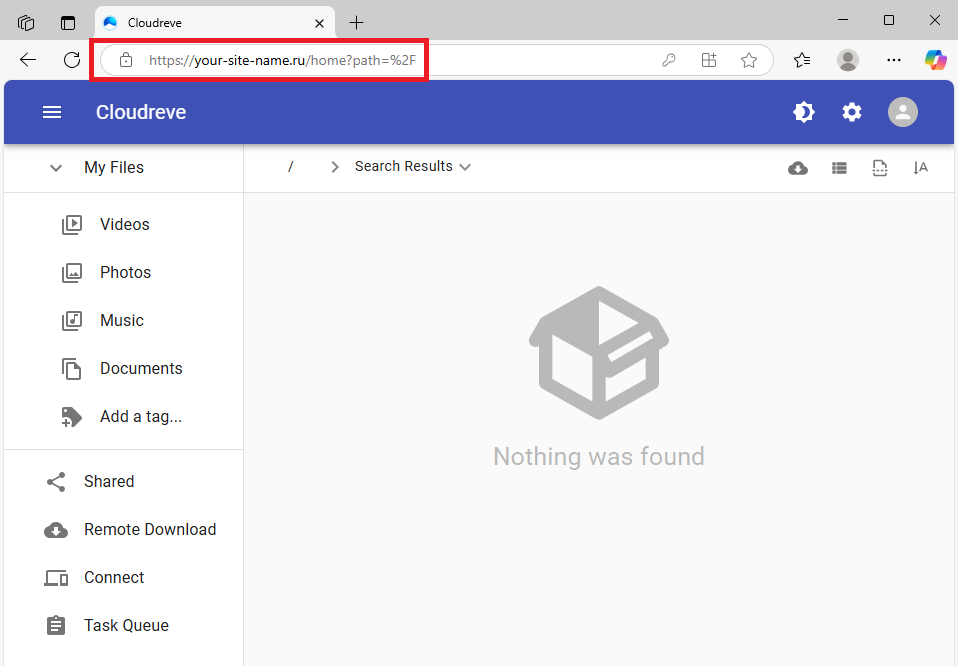Open the Shared page

(109, 481)
